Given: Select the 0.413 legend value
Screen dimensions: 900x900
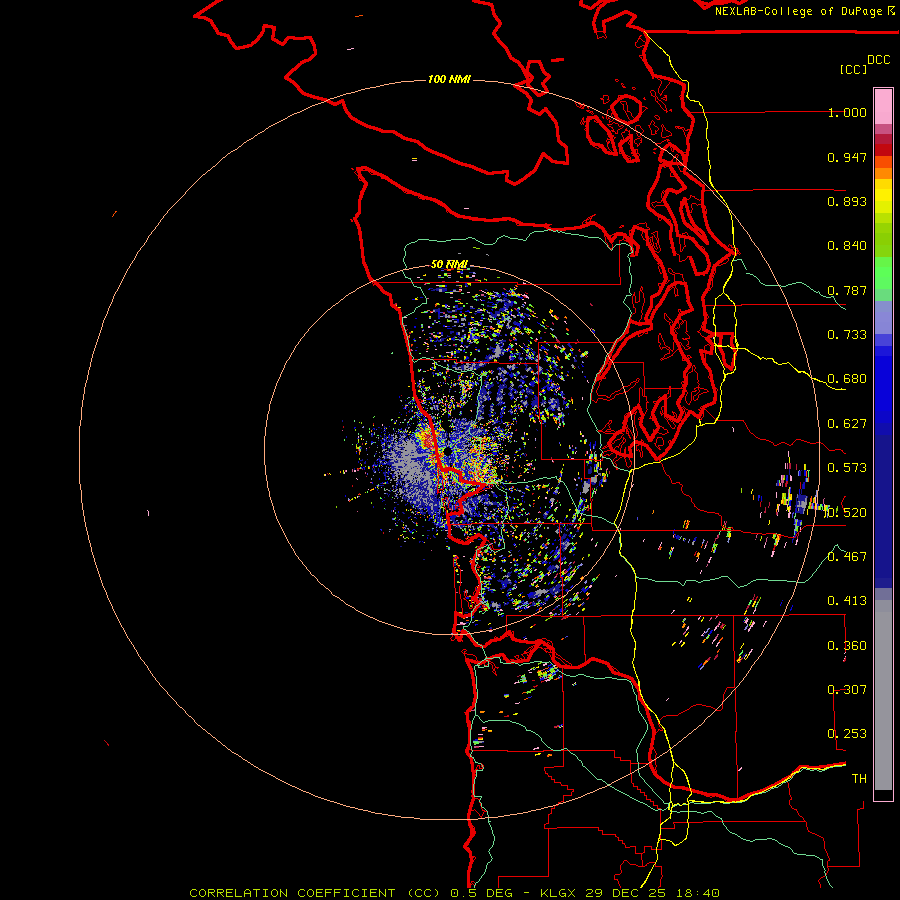Looking at the screenshot, I should (847, 601).
